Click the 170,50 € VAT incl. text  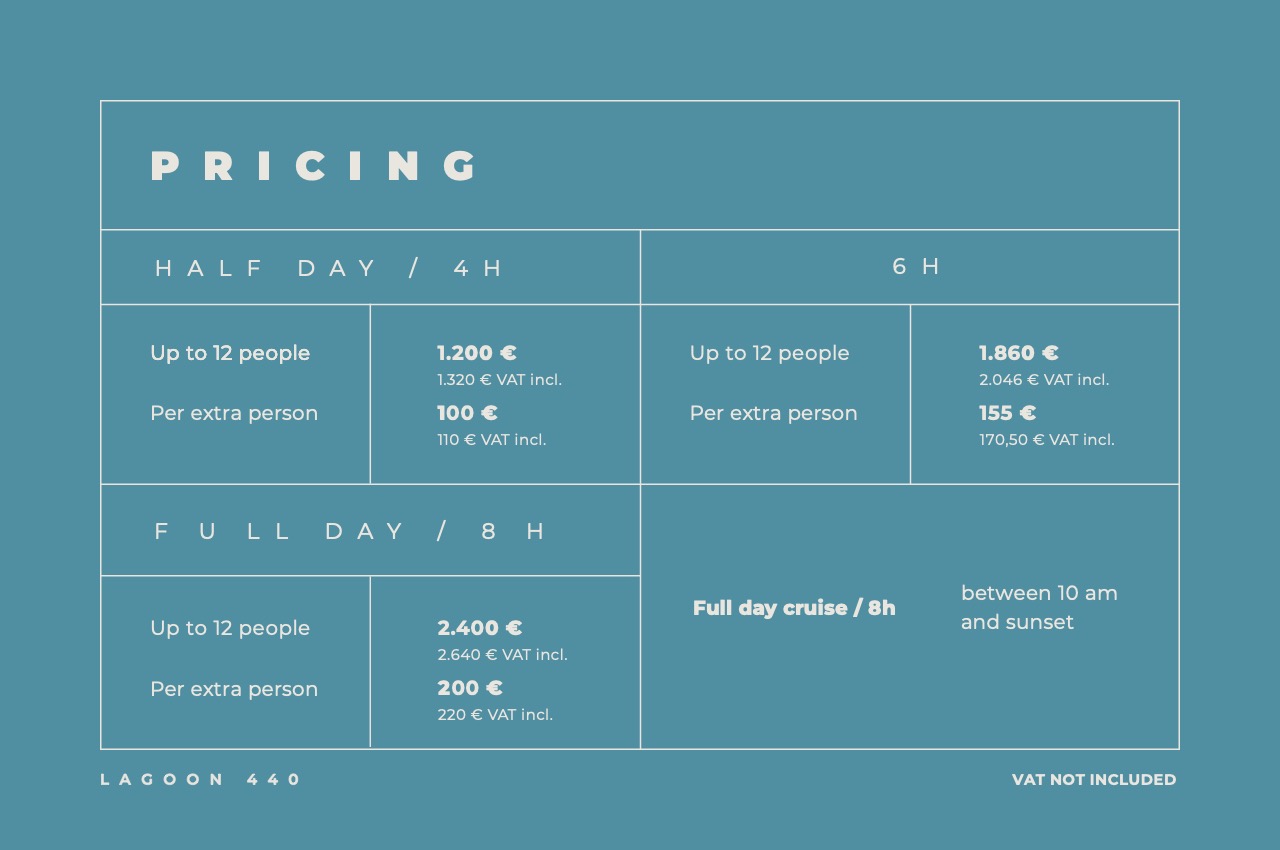click(x=1047, y=440)
